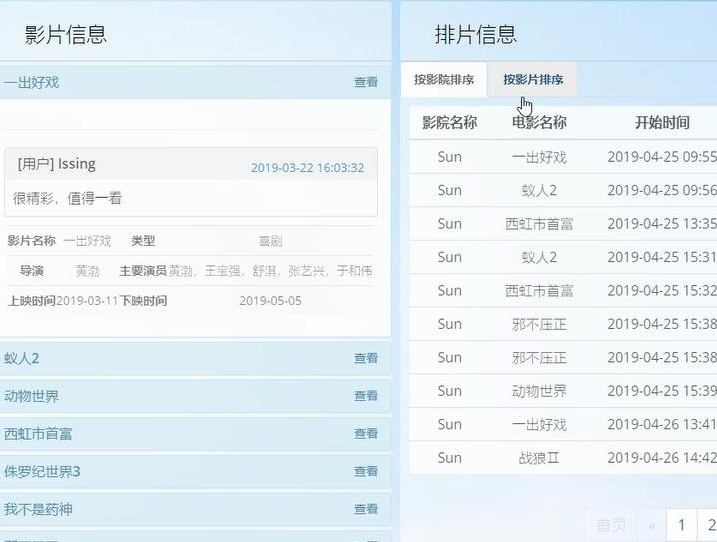Viewport: 717px width, 542px height.
Task: Click 一出好戏 in the 09:55 schedule row
Action: 539,157
